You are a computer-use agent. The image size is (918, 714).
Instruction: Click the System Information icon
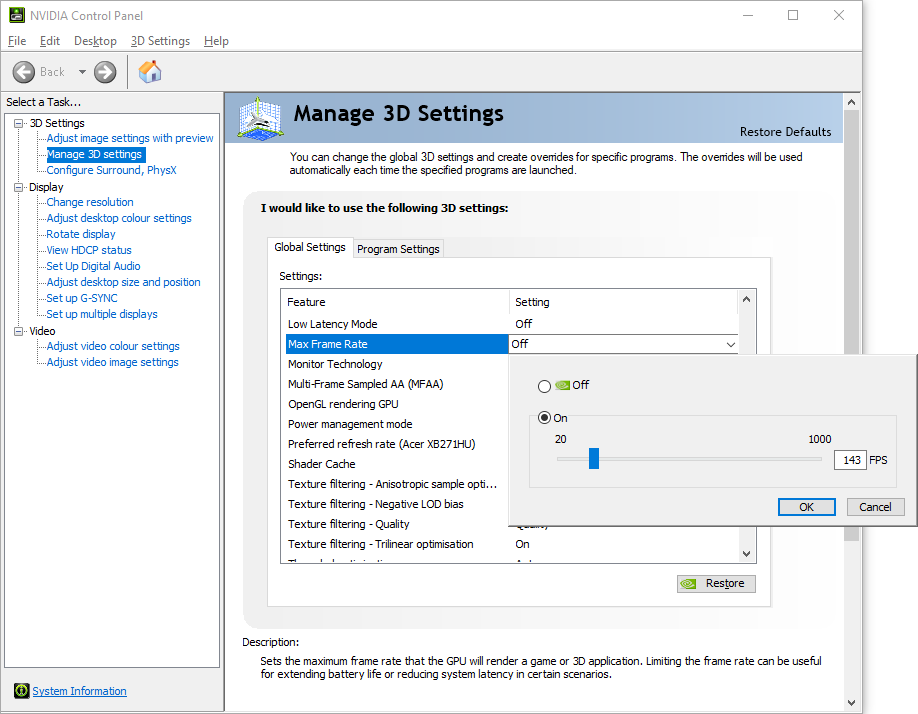pyautogui.click(x=22, y=691)
